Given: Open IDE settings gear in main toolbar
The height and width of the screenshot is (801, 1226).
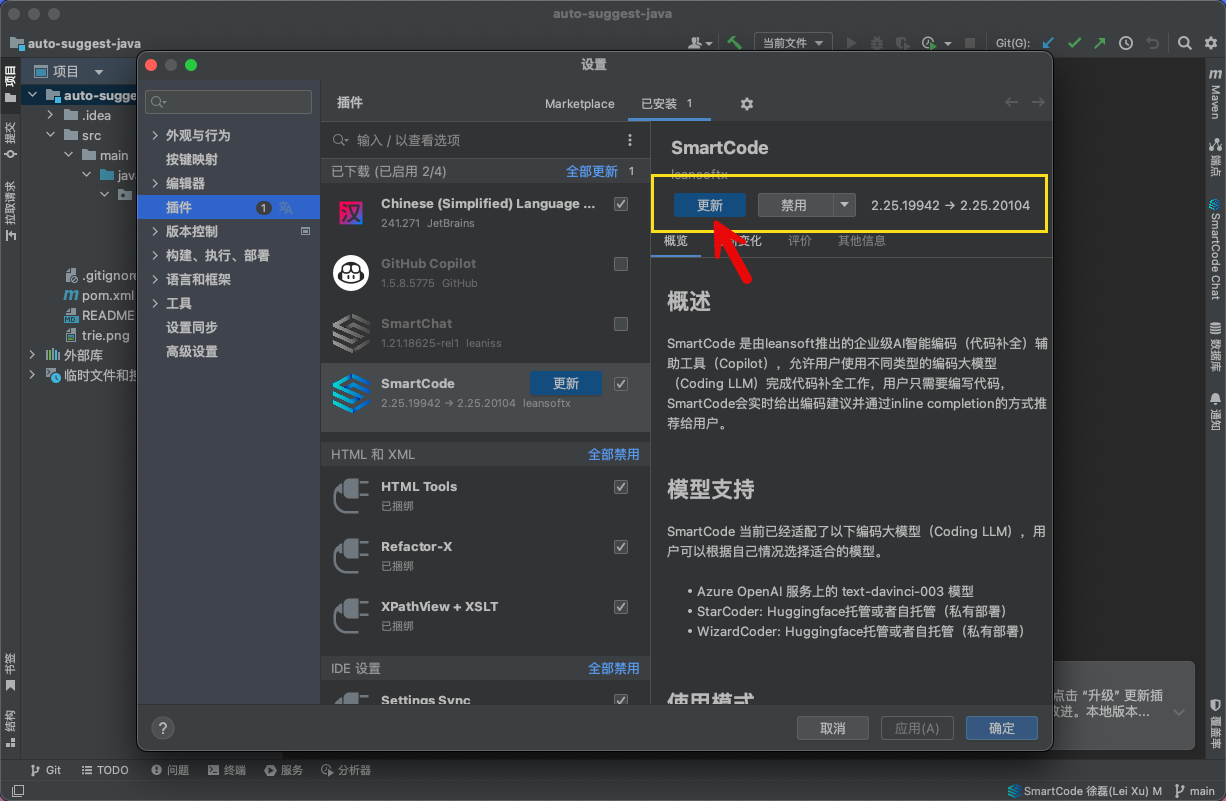Looking at the screenshot, I should coord(1209,43).
